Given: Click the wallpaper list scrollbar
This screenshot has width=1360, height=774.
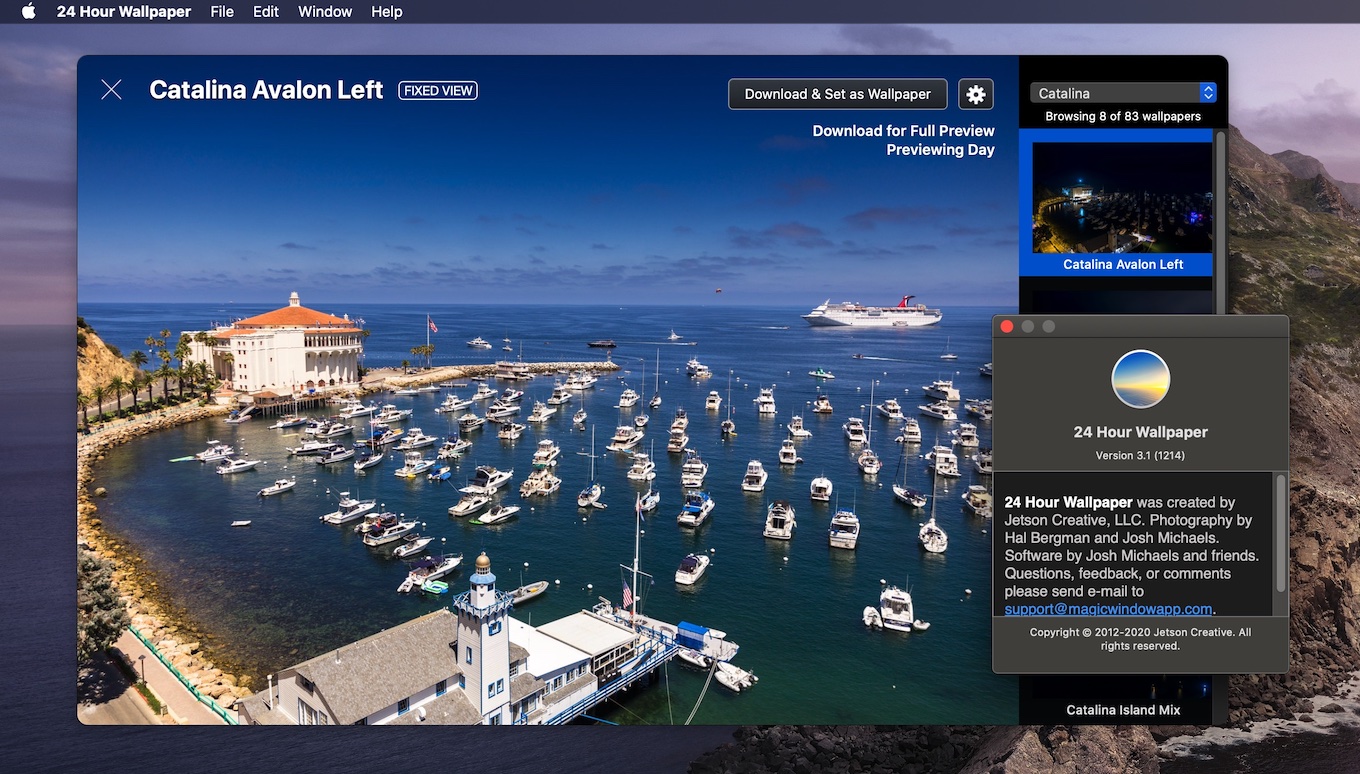Looking at the screenshot, I should click(1220, 225).
